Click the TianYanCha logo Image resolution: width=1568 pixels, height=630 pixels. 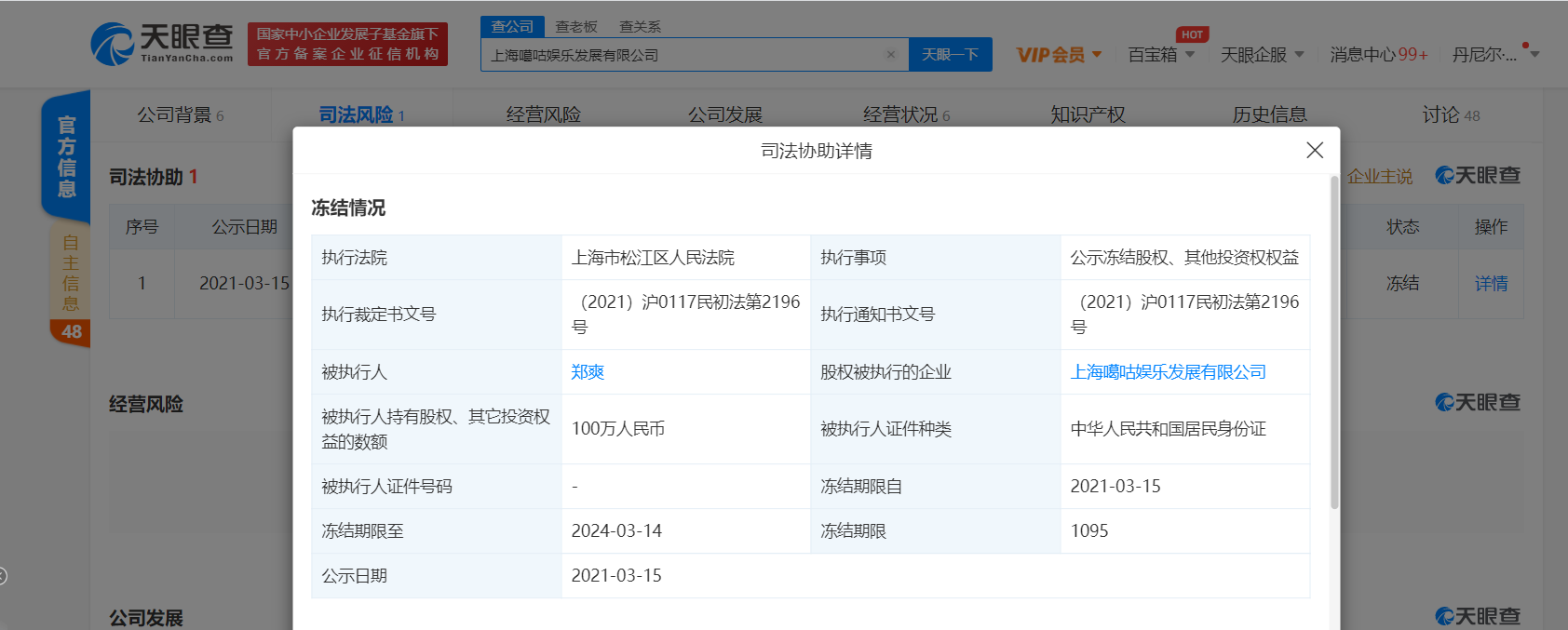coord(162,44)
